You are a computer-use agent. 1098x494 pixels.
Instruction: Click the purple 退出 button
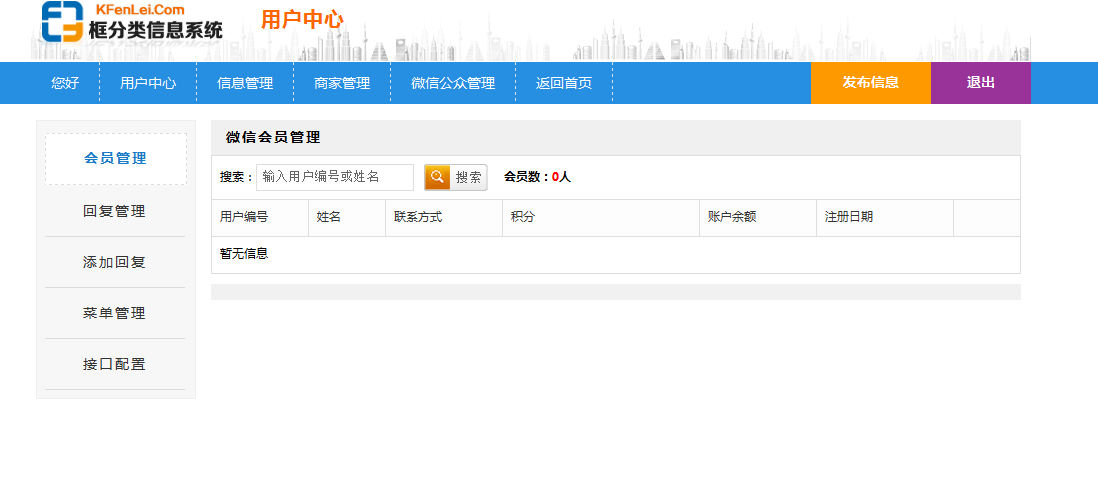click(x=980, y=83)
